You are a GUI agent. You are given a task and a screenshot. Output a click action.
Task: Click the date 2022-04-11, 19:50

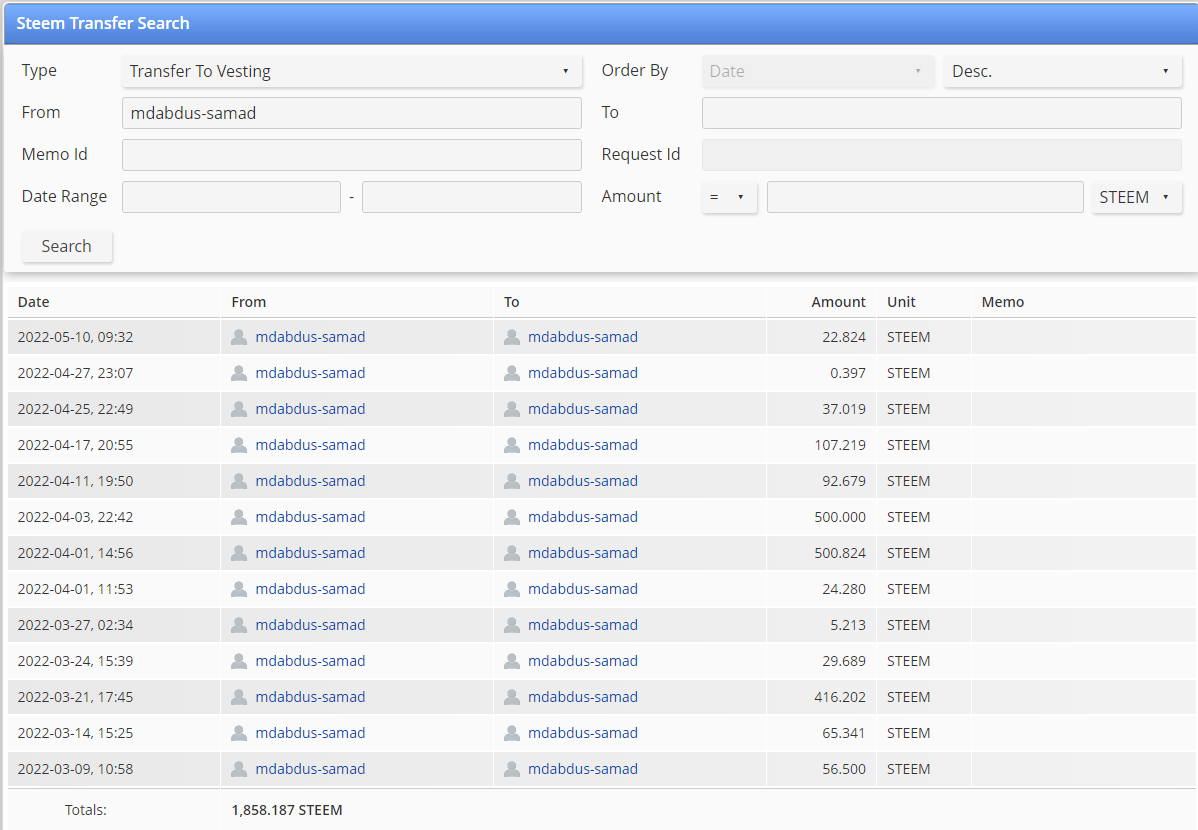click(x=75, y=481)
